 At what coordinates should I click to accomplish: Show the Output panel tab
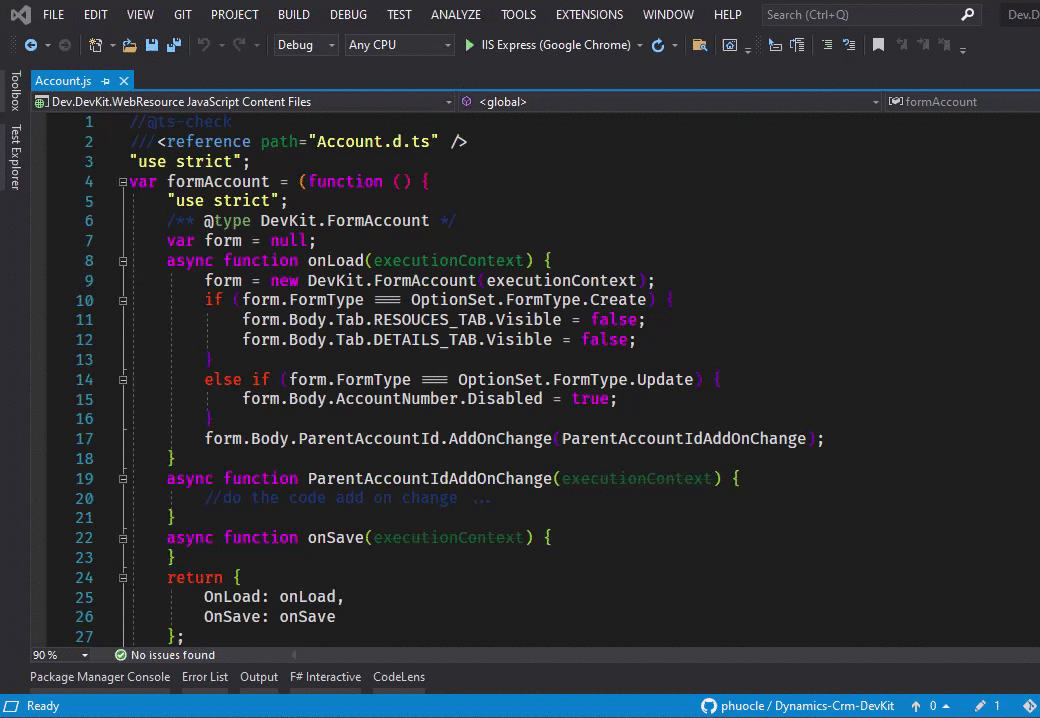pyautogui.click(x=259, y=677)
